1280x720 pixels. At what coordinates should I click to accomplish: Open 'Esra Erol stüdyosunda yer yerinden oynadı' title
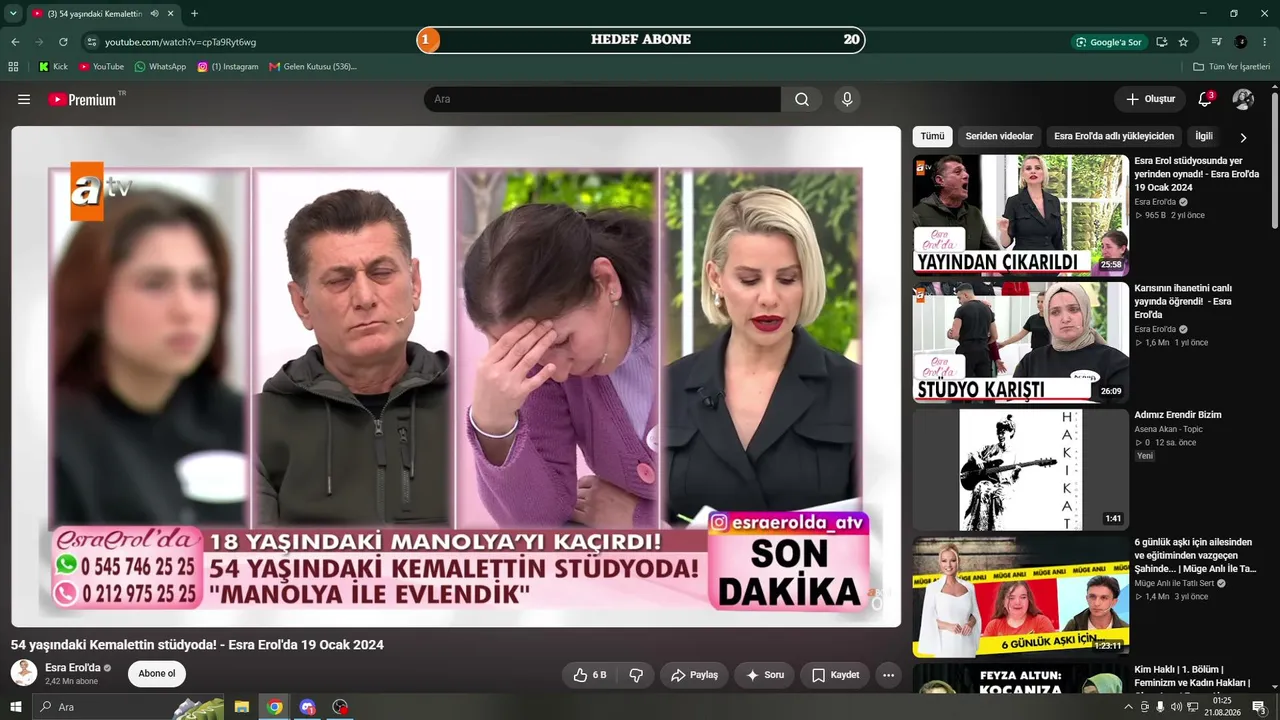1196,174
